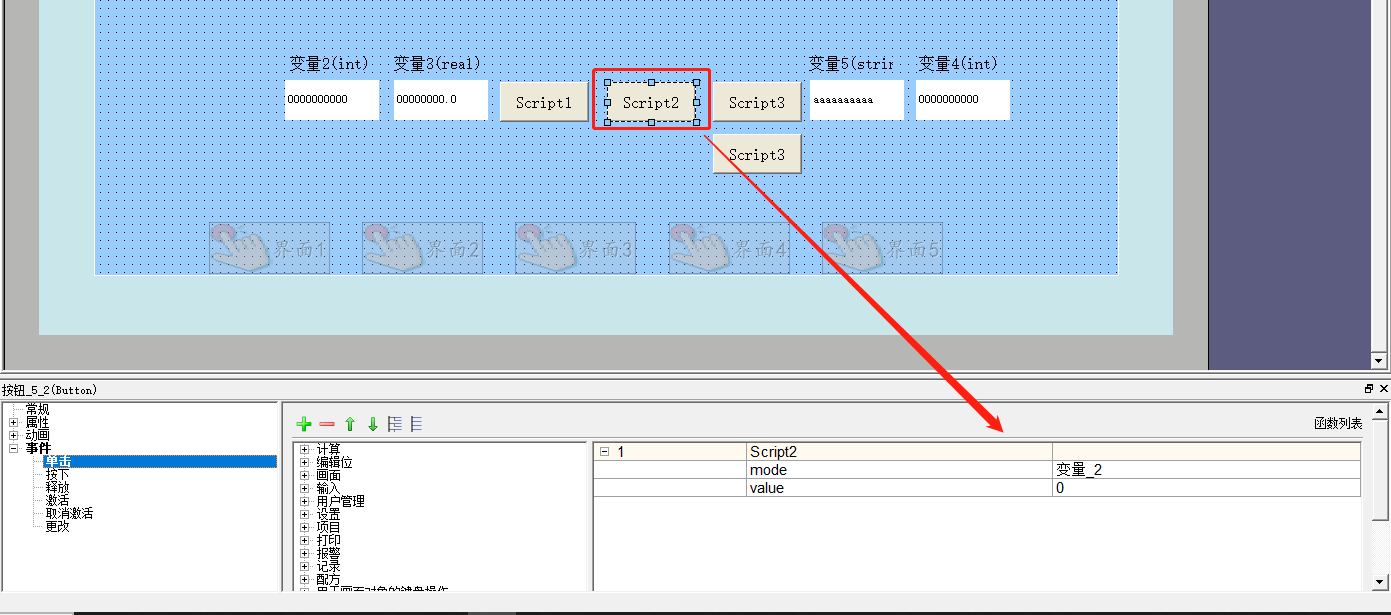Move the function up with the green up arrow
Viewport: 1391px width, 615px height.
pyautogui.click(x=350, y=424)
